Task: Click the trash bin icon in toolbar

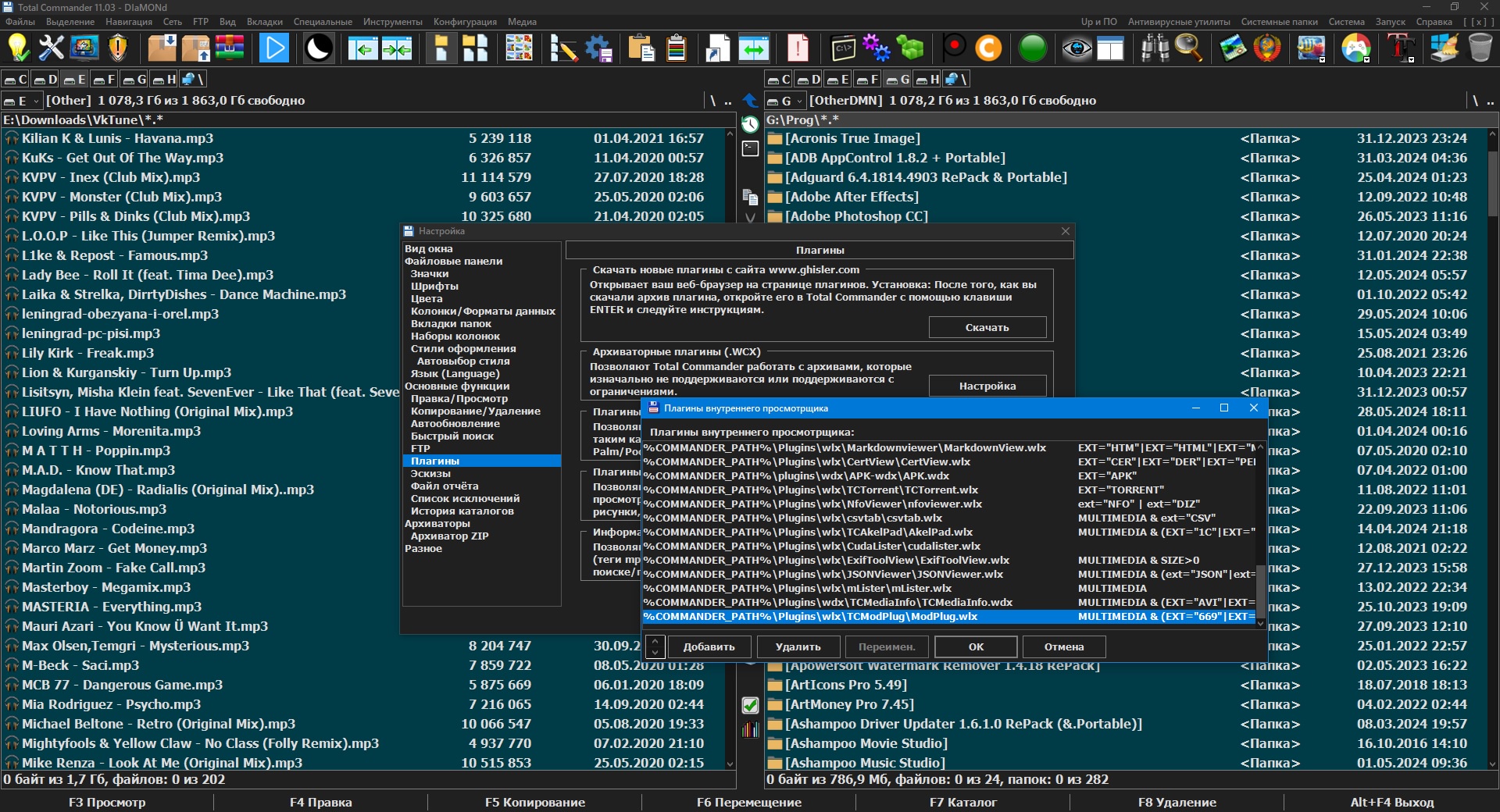Action: pyautogui.click(x=1480, y=48)
